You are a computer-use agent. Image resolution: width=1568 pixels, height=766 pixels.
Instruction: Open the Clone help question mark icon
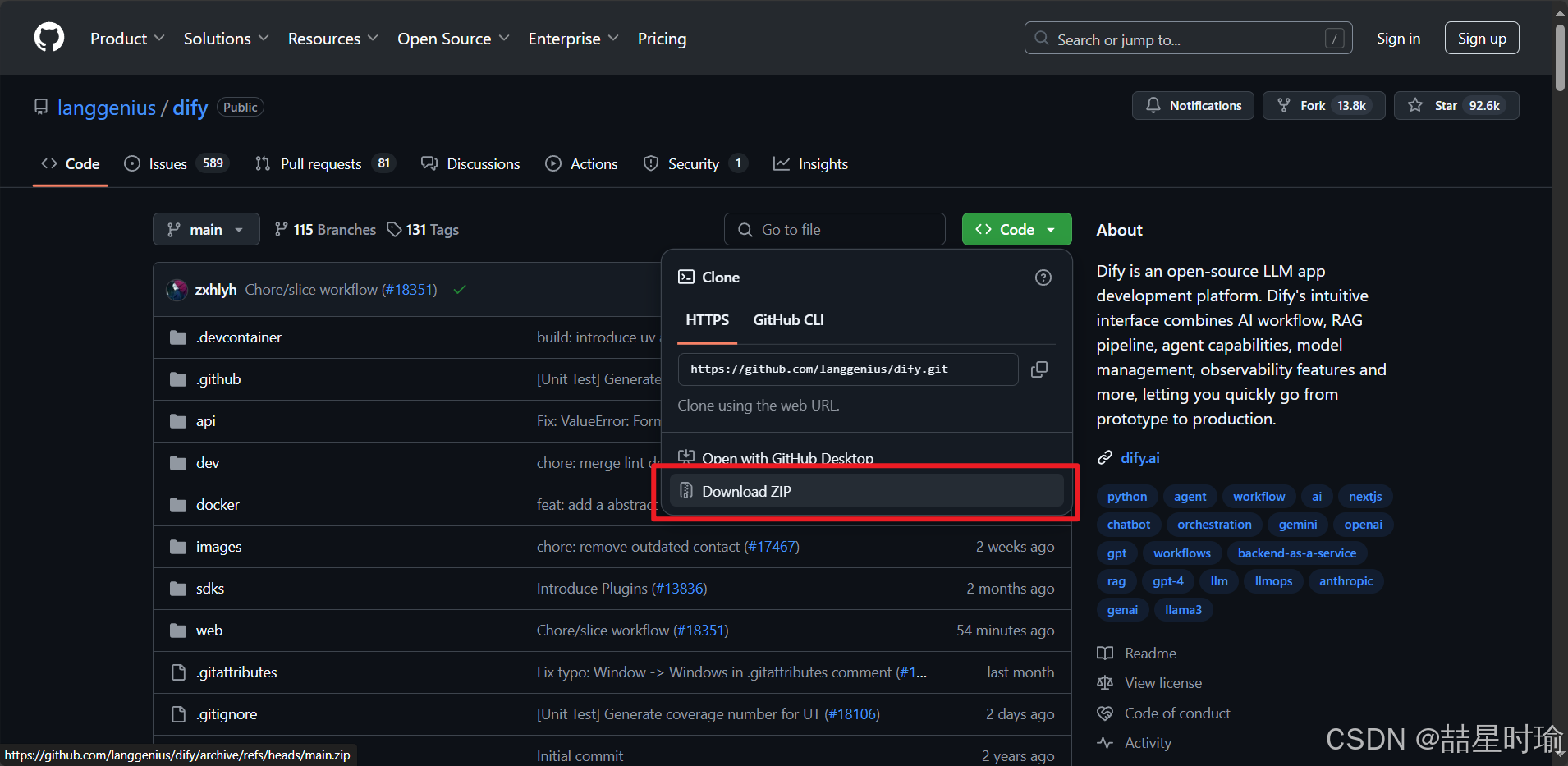point(1043,278)
